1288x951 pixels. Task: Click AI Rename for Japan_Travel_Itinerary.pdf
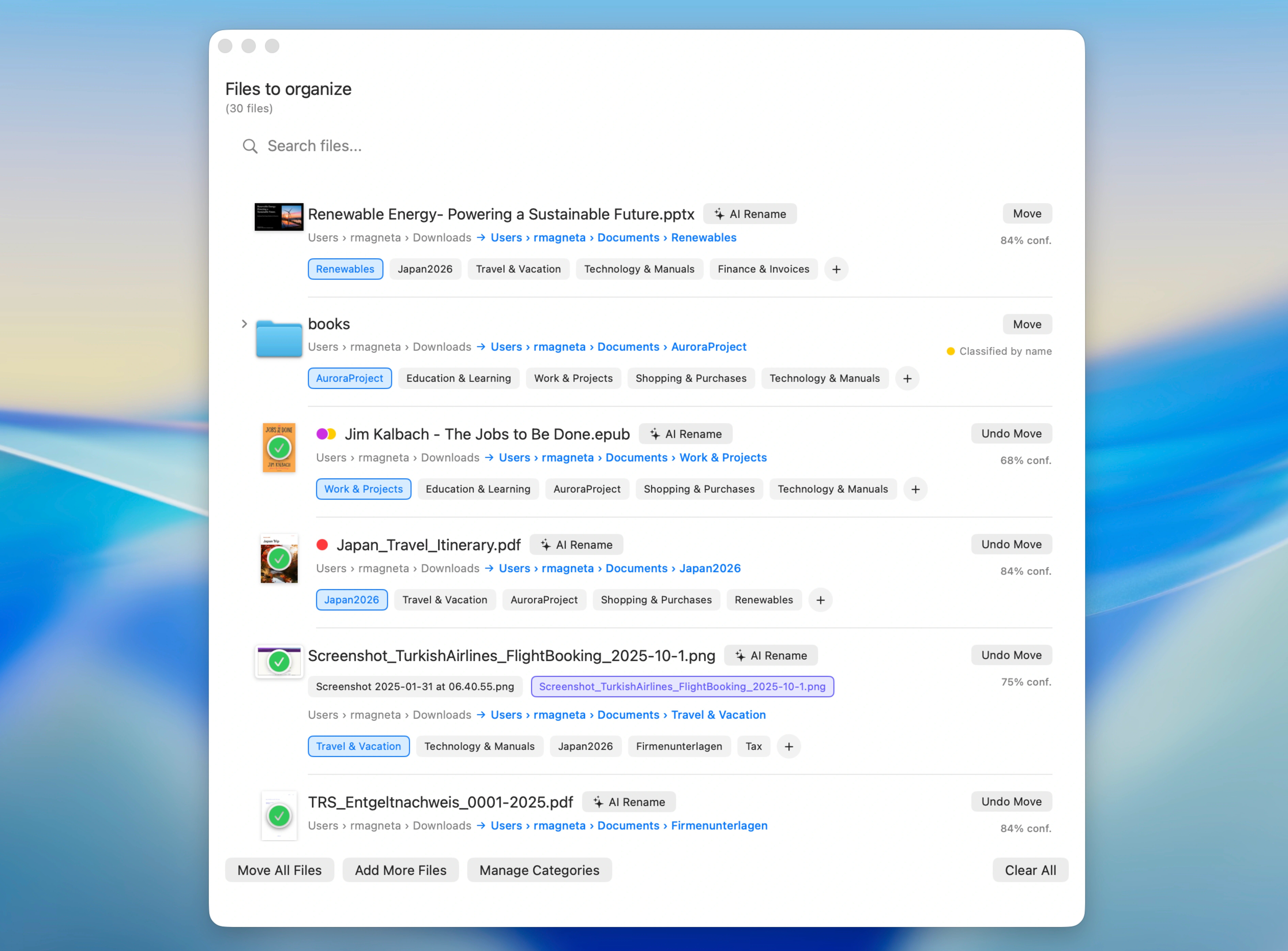coord(576,544)
